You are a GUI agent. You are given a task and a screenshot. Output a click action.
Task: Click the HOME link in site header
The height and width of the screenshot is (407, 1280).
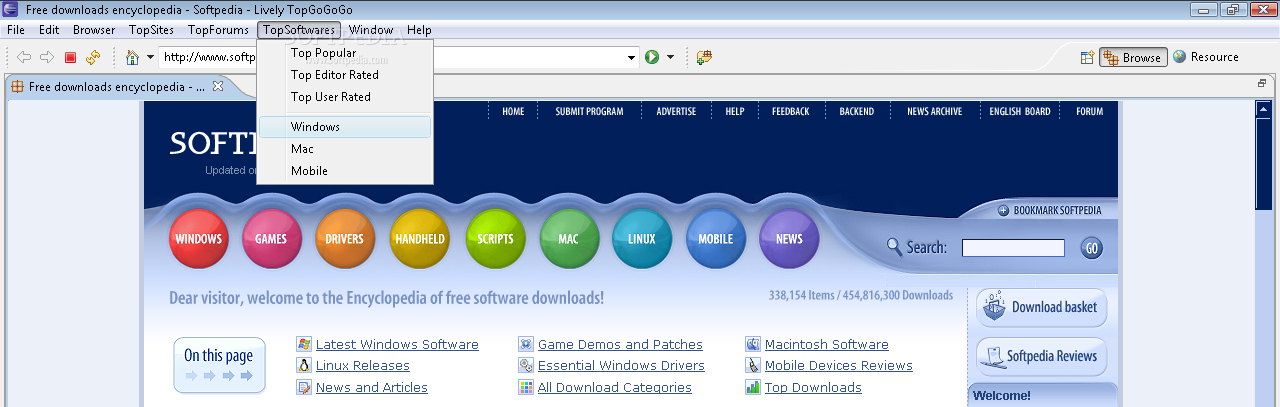click(513, 112)
